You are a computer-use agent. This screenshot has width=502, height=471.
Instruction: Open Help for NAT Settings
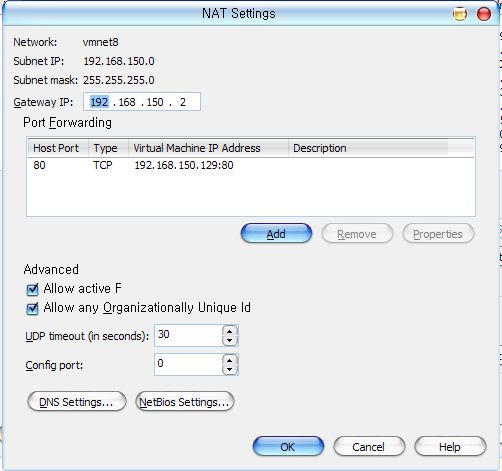(450, 446)
